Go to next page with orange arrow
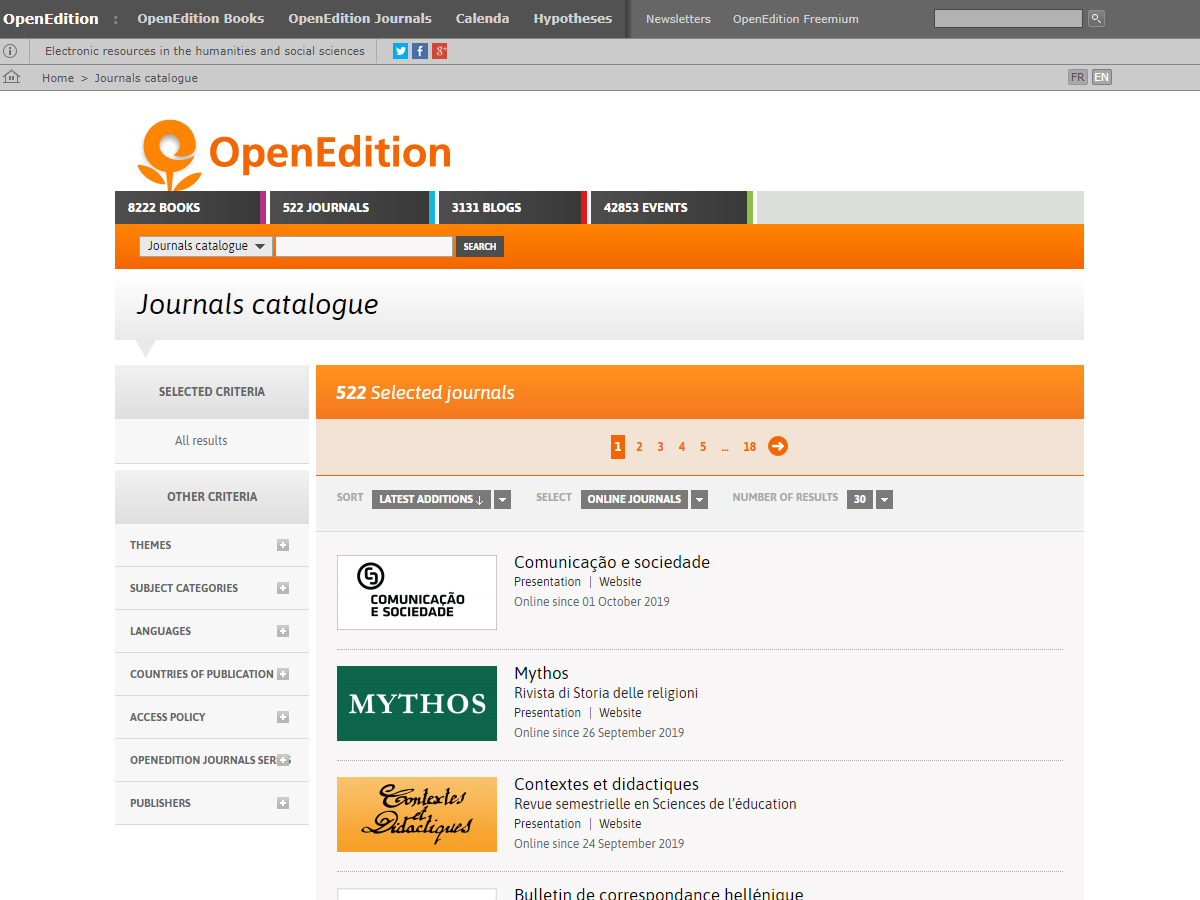The width and height of the screenshot is (1200, 900). click(x=778, y=446)
